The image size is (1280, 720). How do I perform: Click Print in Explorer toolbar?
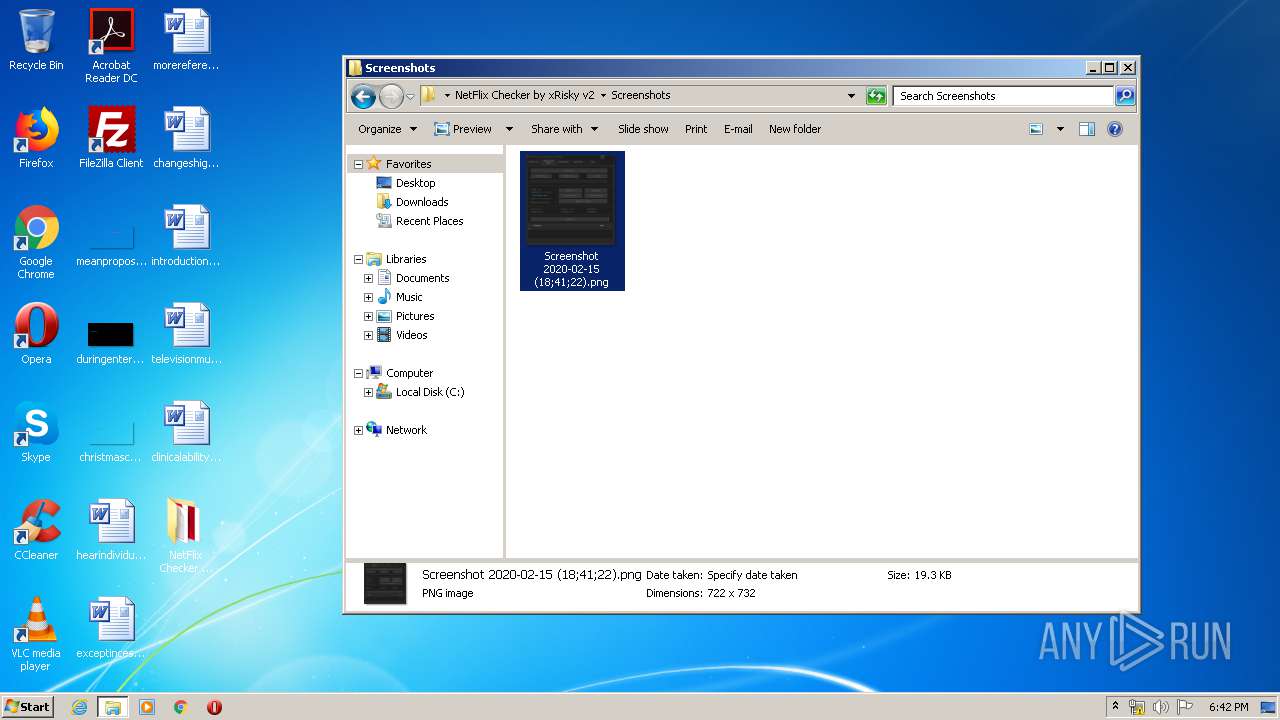pos(696,129)
